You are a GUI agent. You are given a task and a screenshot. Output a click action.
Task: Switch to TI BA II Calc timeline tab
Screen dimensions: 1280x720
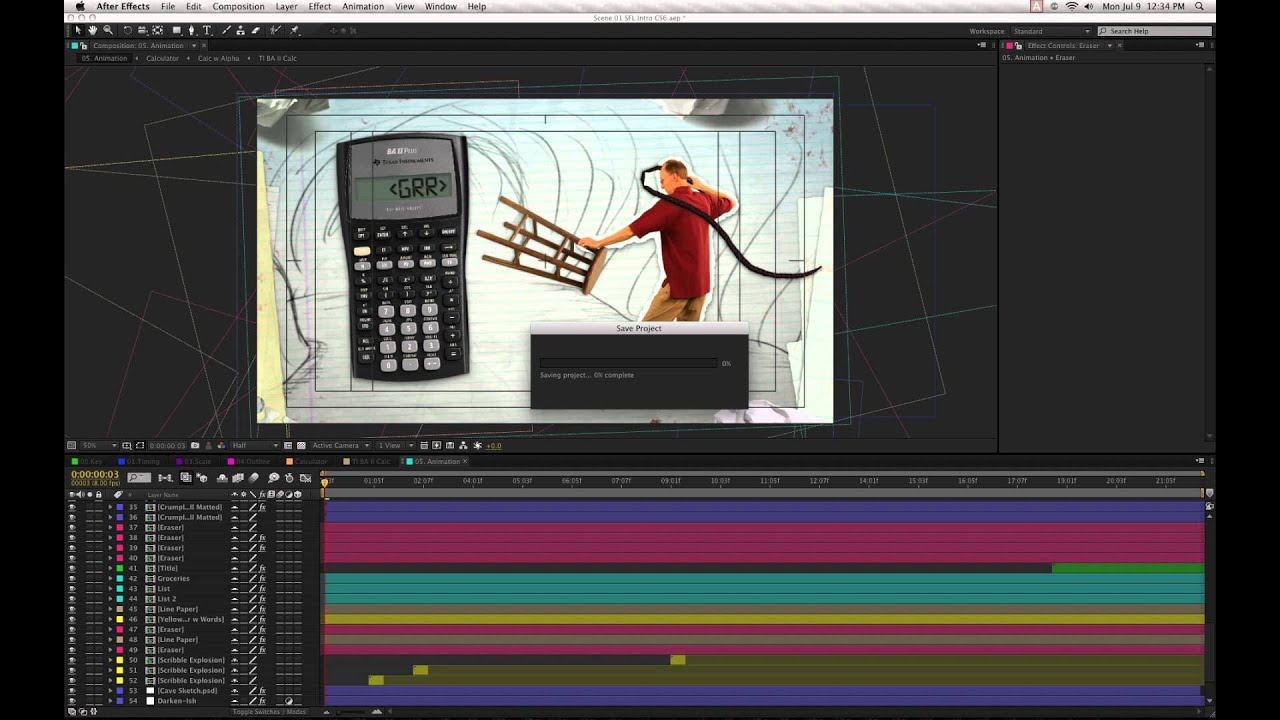(x=370, y=461)
